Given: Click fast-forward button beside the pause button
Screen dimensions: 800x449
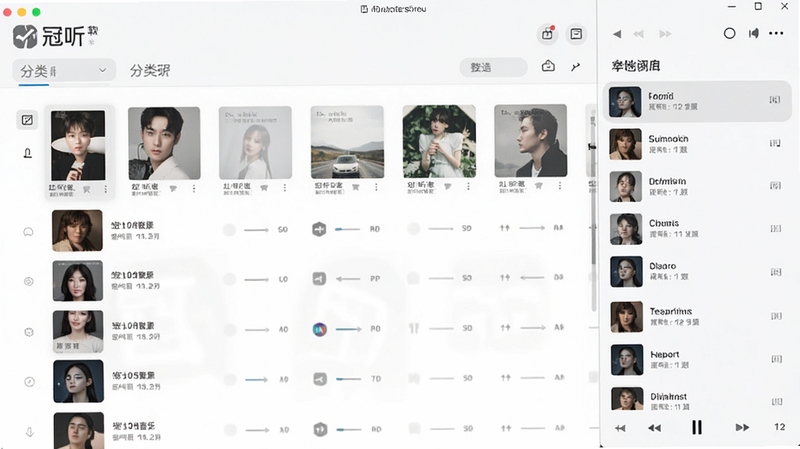Looking at the screenshot, I should tap(742, 428).
